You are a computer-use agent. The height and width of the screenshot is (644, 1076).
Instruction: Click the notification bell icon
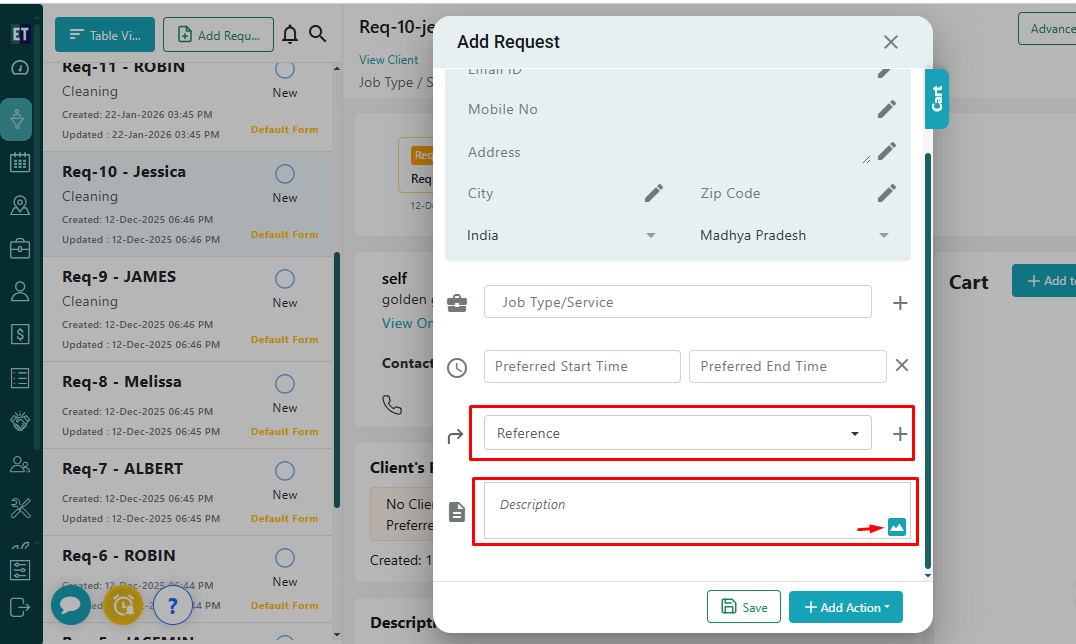pos(290,34)
